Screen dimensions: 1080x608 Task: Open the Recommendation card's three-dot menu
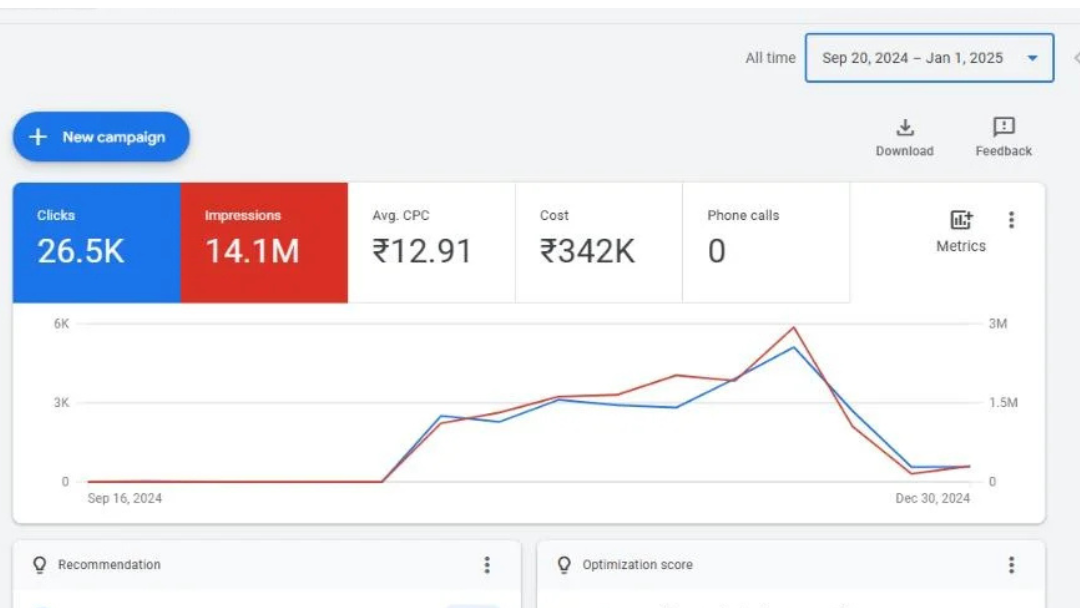[487, 565]
